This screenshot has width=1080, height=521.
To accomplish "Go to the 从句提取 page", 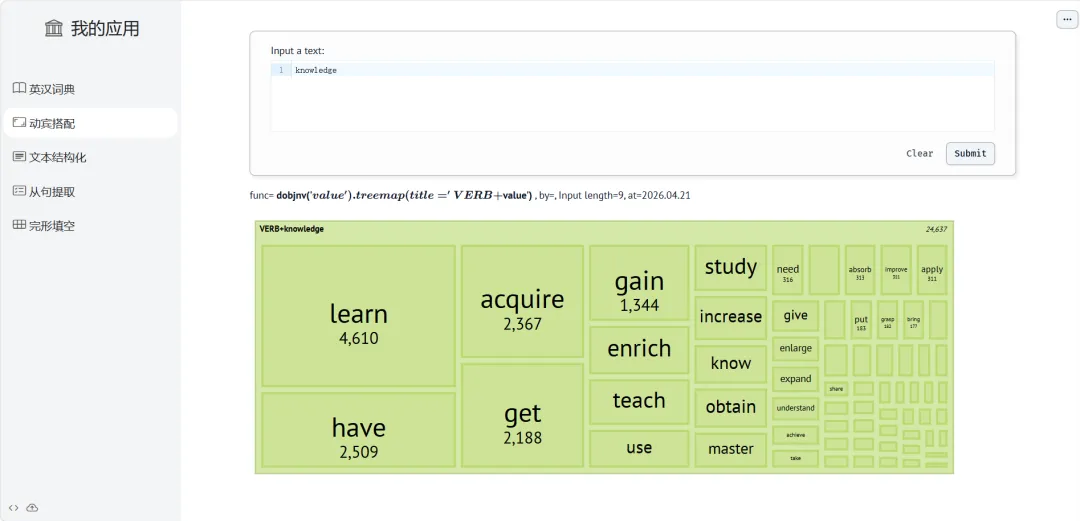I will click(x=52, y=192).
